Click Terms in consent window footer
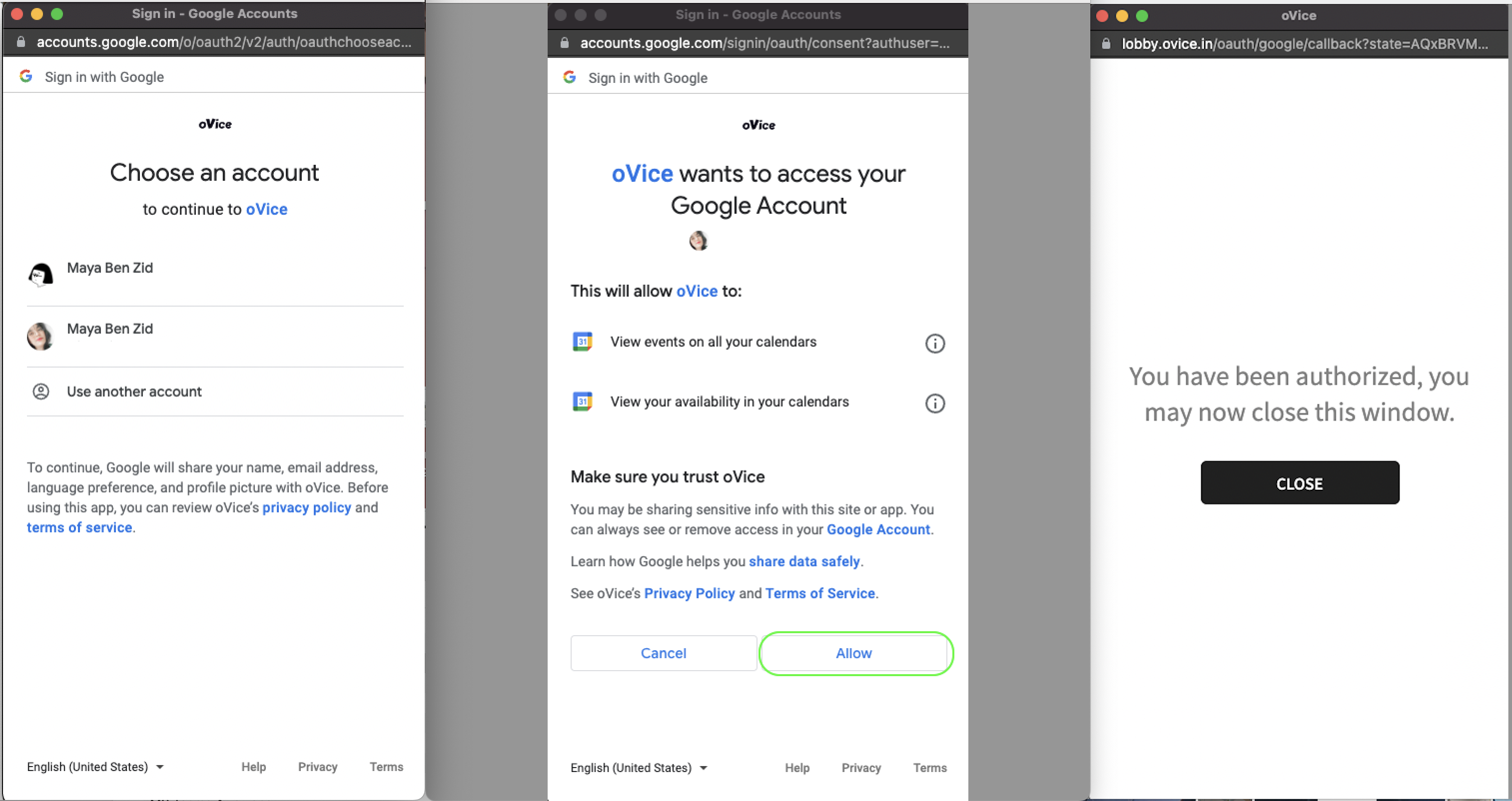This screenshot has width=1512, height=801. [x=930, y=768]
